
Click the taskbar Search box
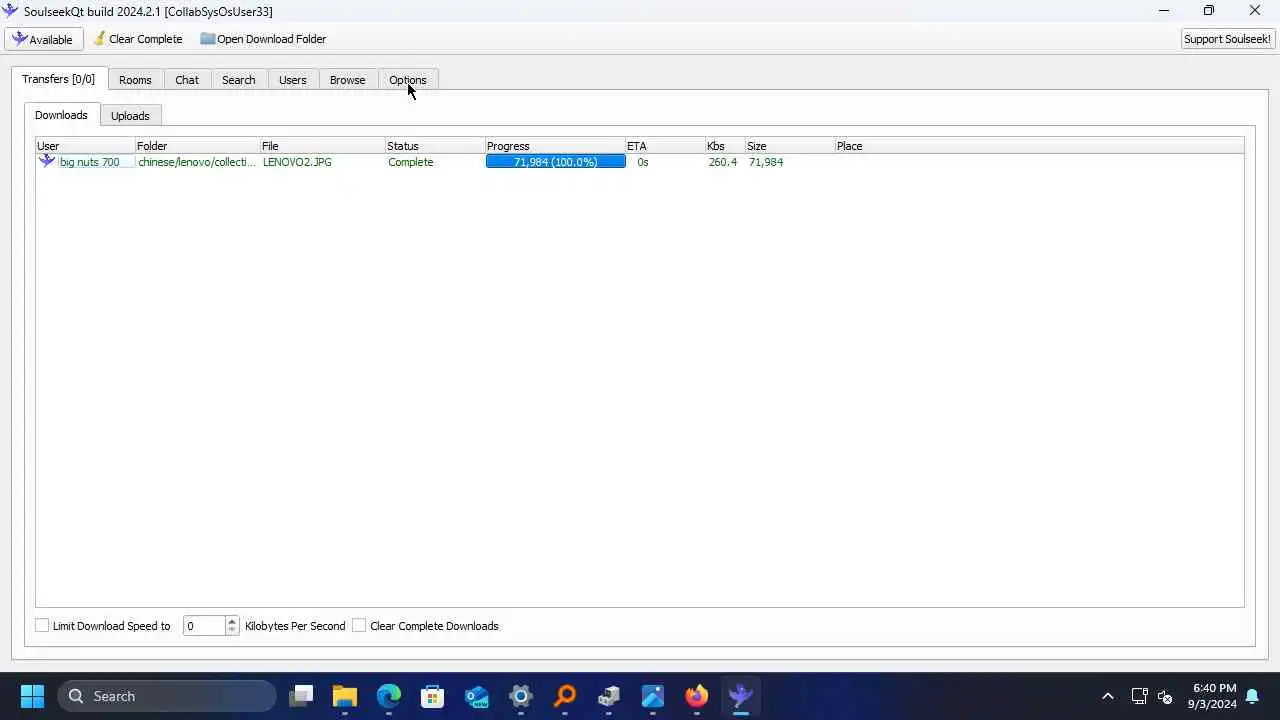(166, 696)
